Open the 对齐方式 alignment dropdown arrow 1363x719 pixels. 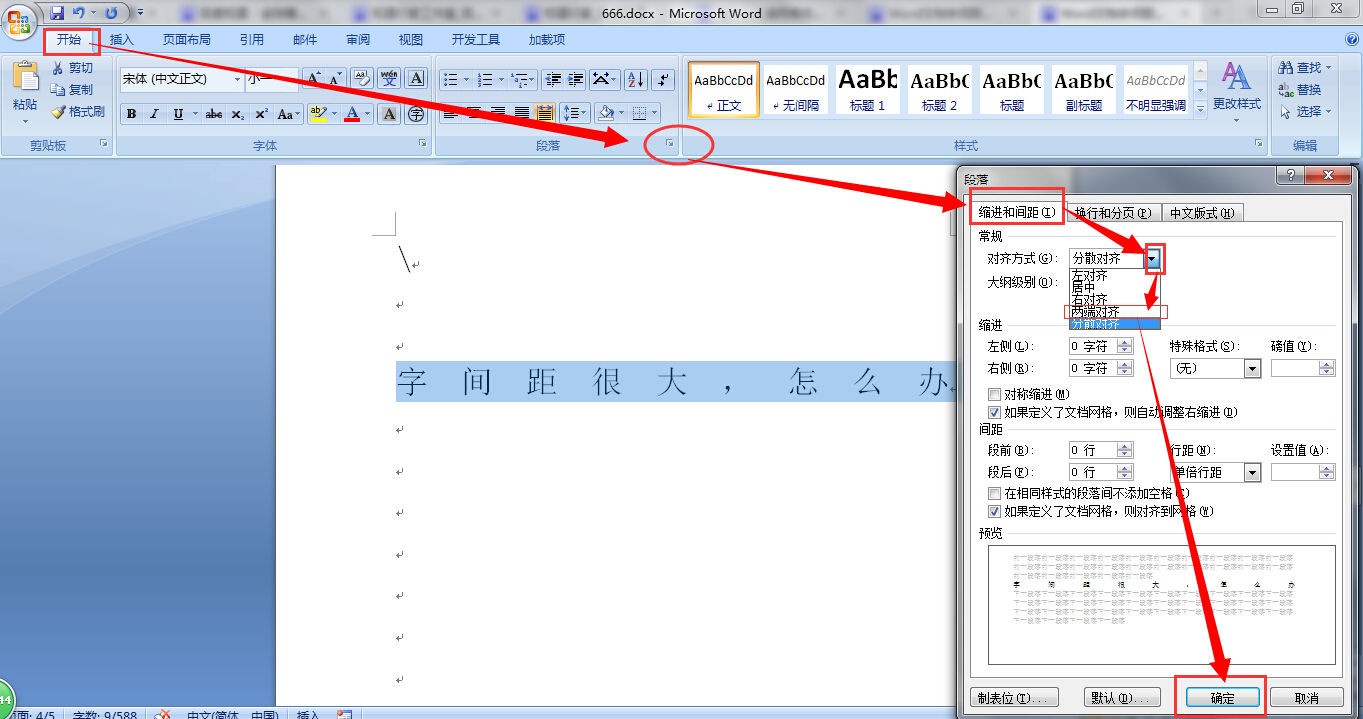pyautogui.click(x=1153, y=258)
